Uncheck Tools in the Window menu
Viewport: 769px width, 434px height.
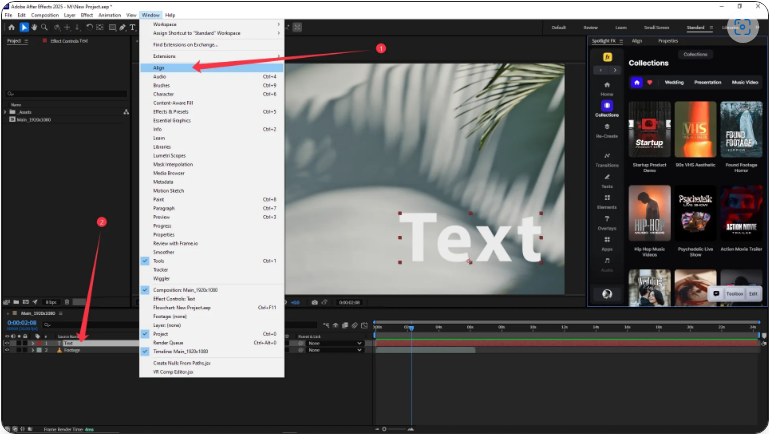[211, 261]
